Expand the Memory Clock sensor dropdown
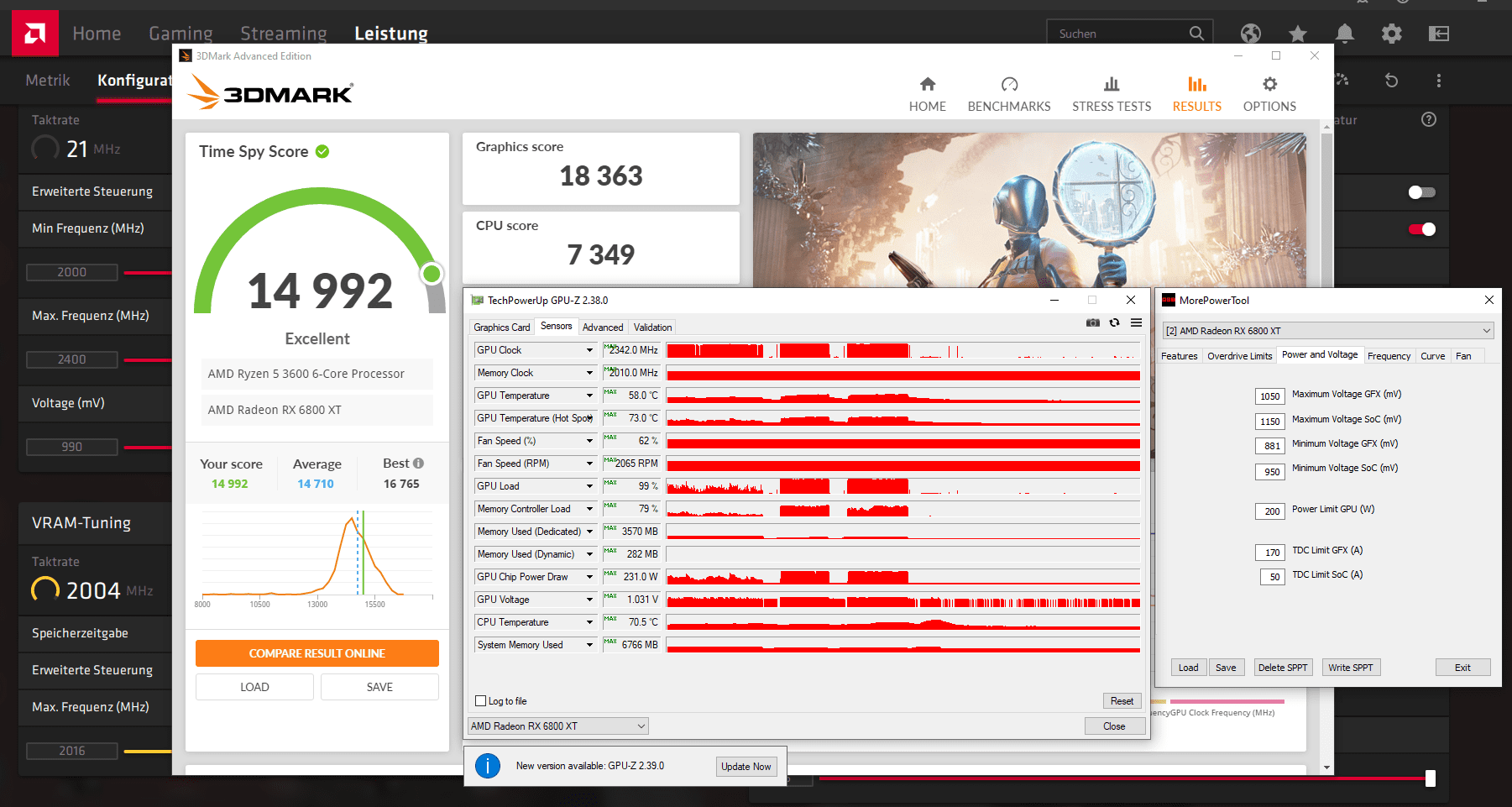The height and width of the screenshot is (807, 1512). [589, 373]
